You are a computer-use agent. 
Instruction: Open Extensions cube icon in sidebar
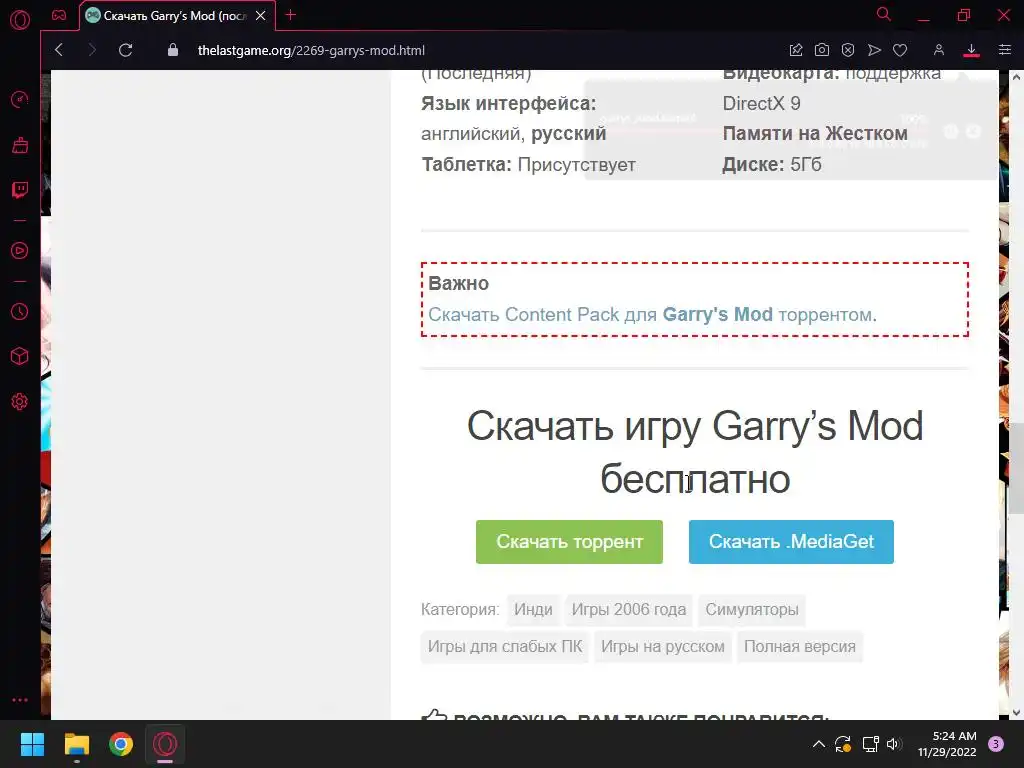(x=20, y=356)
